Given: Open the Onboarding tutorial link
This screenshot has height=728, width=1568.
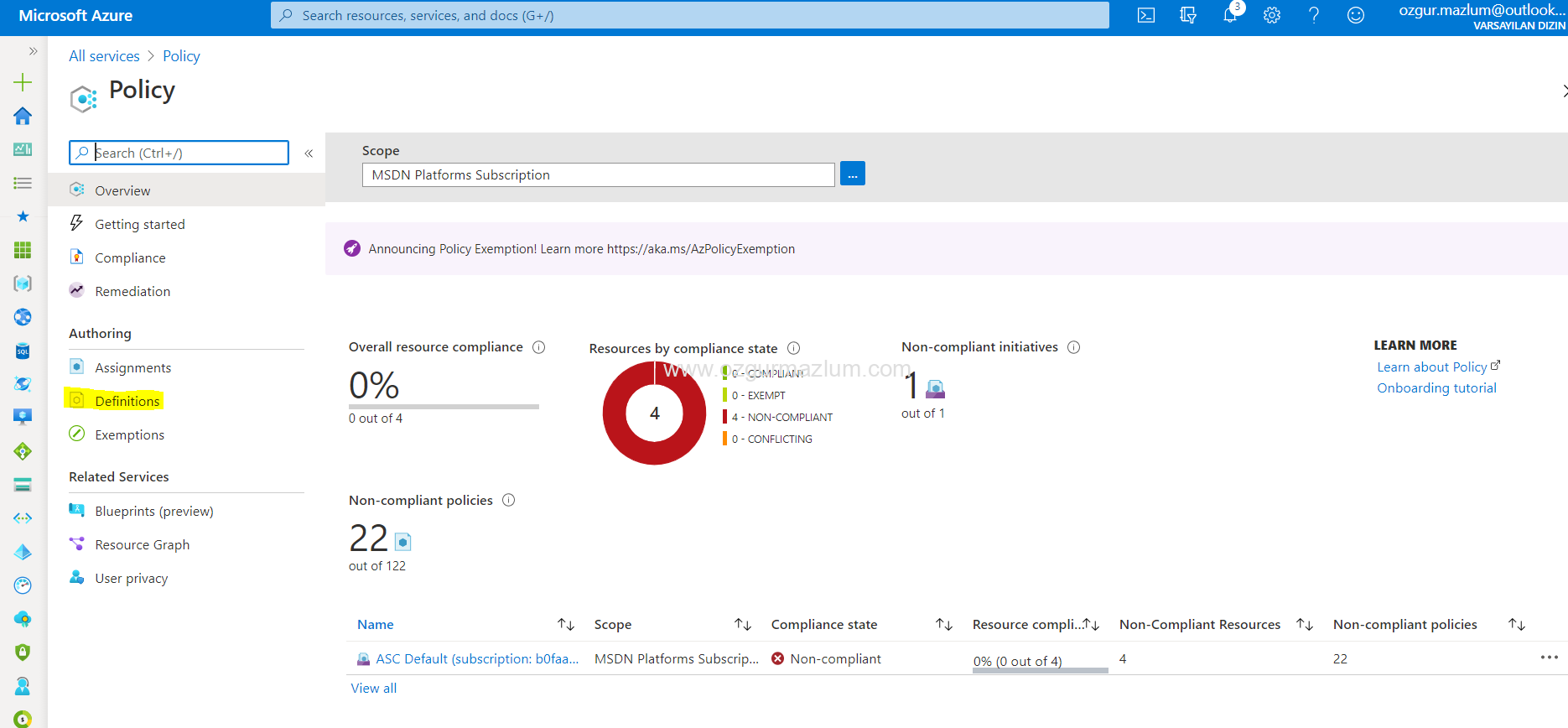Looking at the screenshot, I should (x=1436, y=387).
